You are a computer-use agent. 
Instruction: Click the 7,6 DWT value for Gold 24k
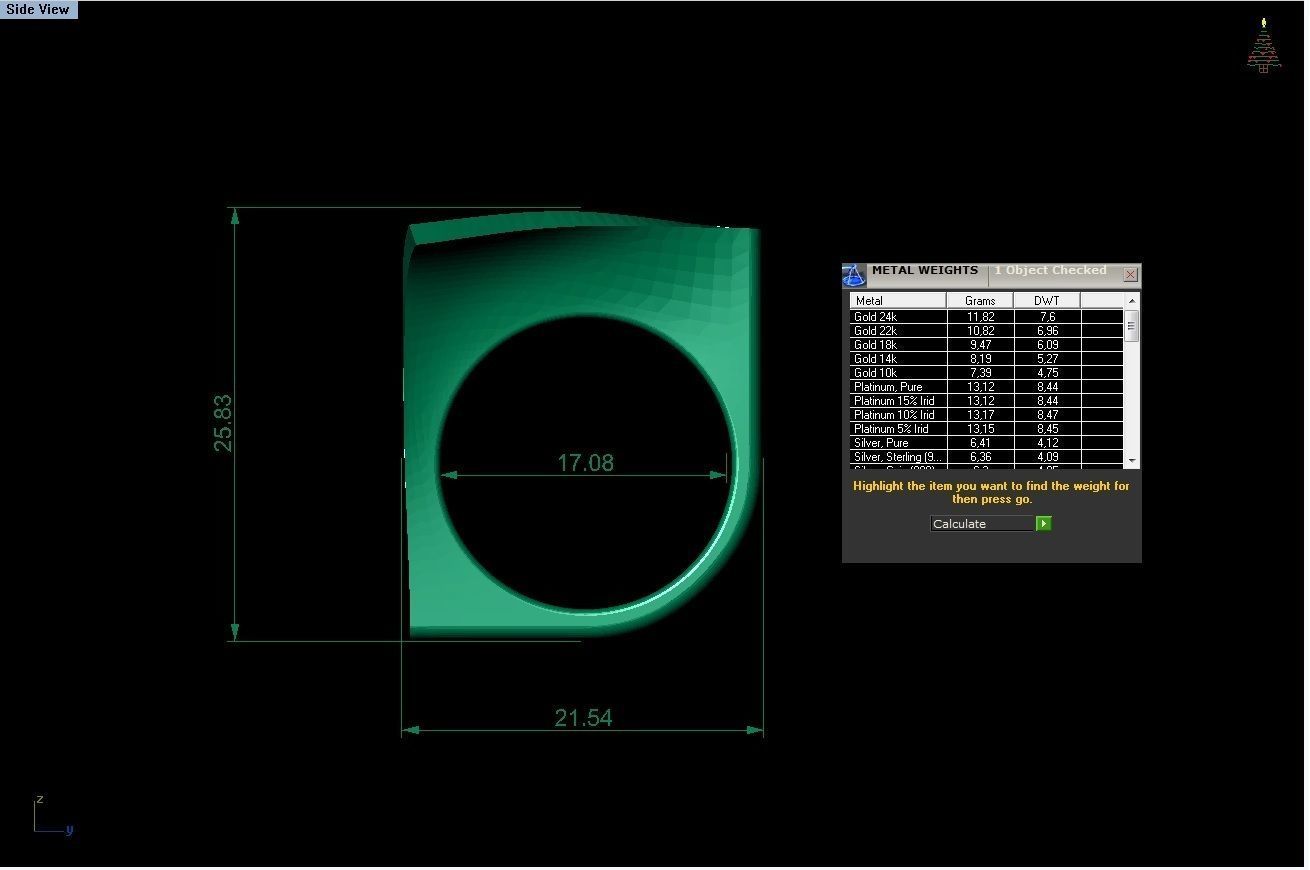(x=1047, y=317)
